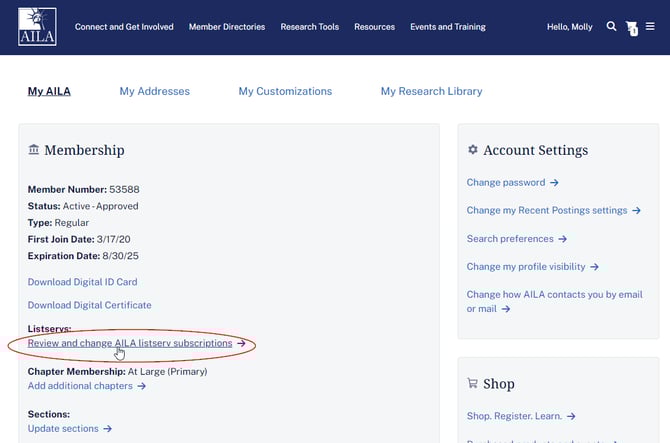670x443 pixels.
Task: Click arrow after Shop. Register. Learn.
Action: point(571,416)
